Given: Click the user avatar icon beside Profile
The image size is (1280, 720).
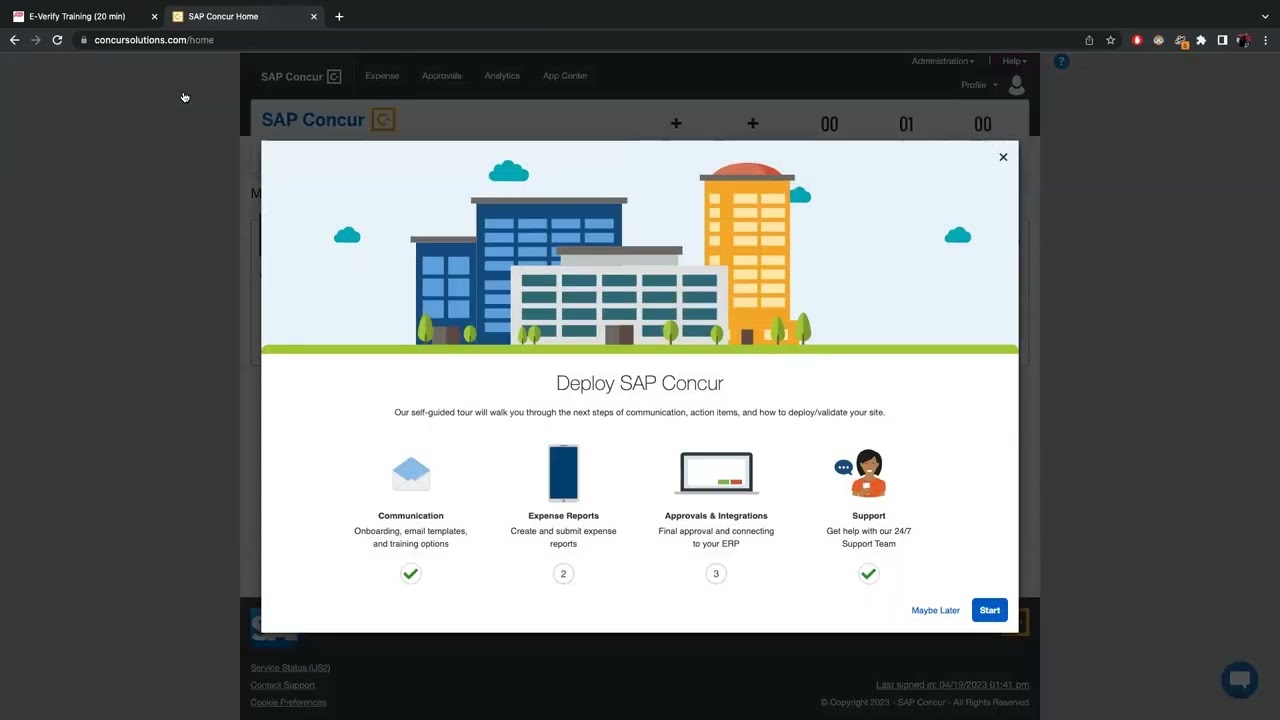Looking at the screenshot, I should point(1017,85).
